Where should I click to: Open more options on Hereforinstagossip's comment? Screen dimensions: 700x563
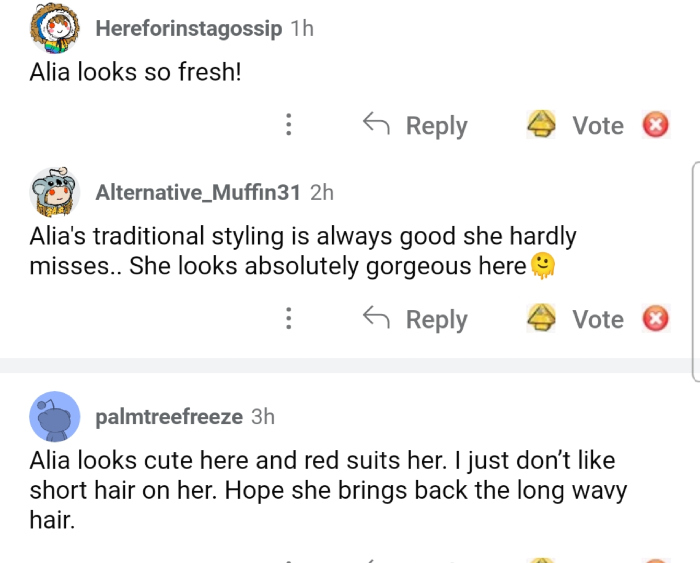coord(289,125)
